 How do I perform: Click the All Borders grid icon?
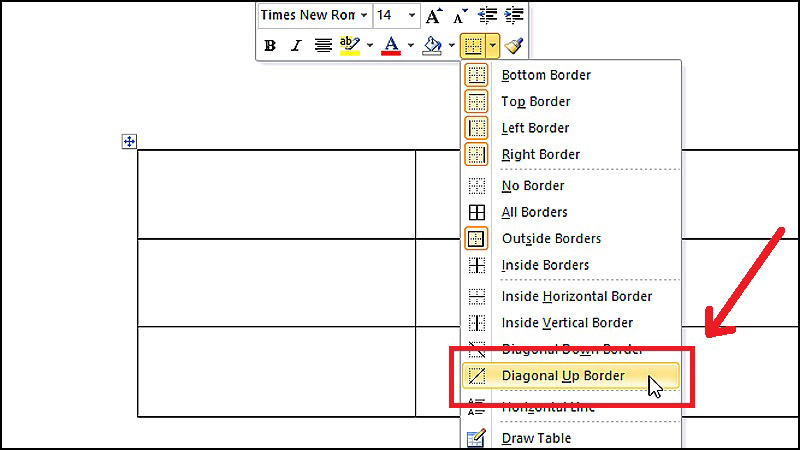(x=477, y=212)
